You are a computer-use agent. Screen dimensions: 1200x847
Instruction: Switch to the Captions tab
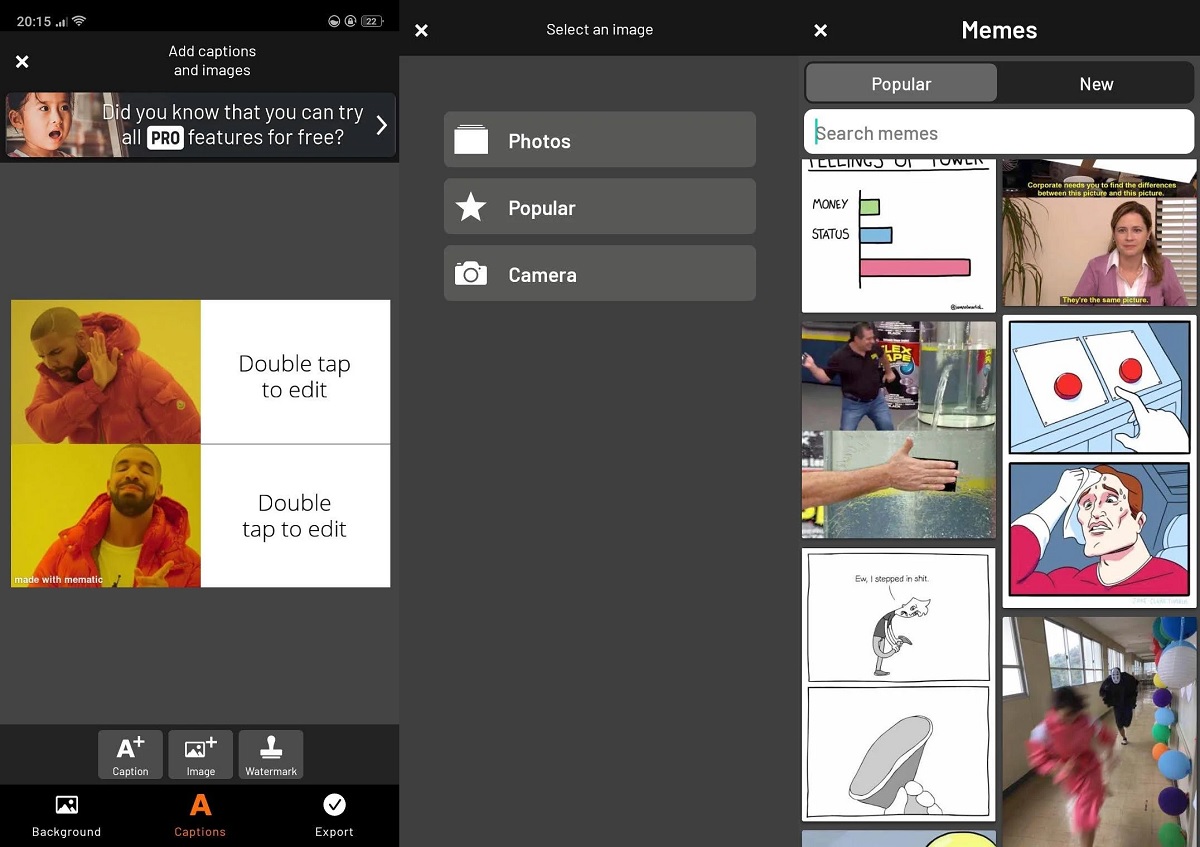(x=200, y=816)
